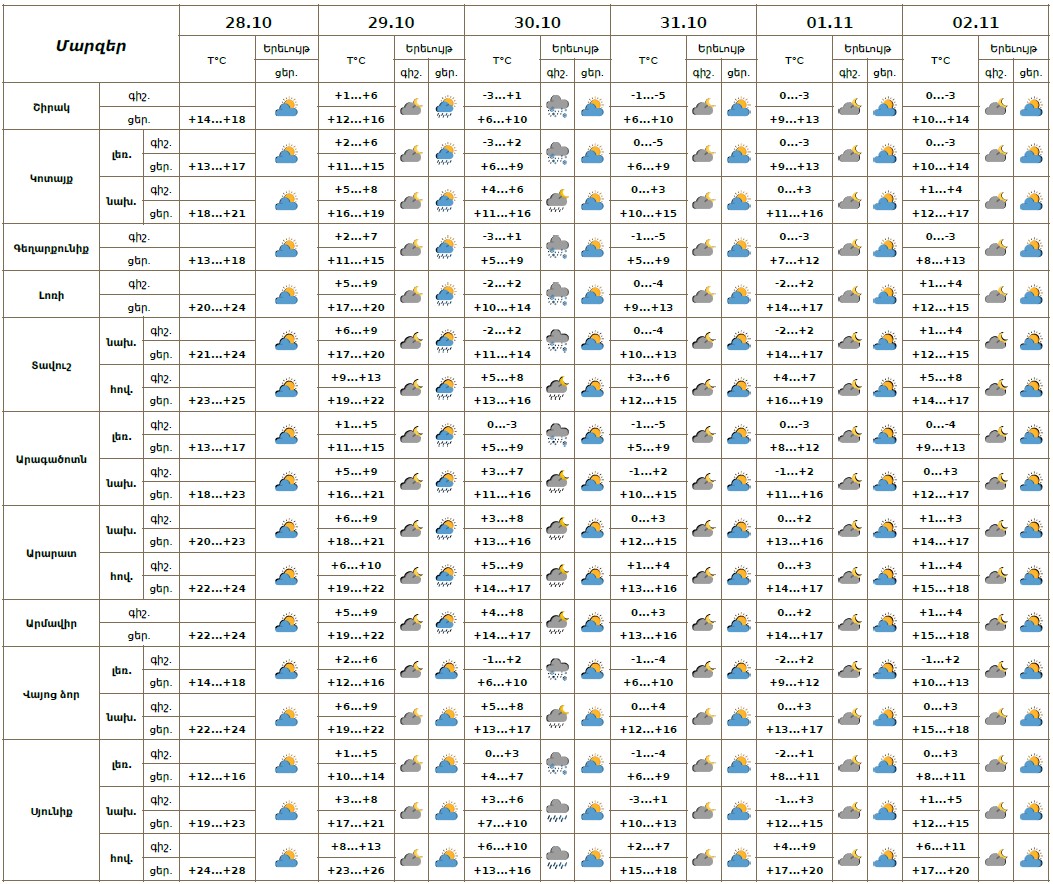
Task: Click the Վայոց ձոր region label
Action: point(51,694)
